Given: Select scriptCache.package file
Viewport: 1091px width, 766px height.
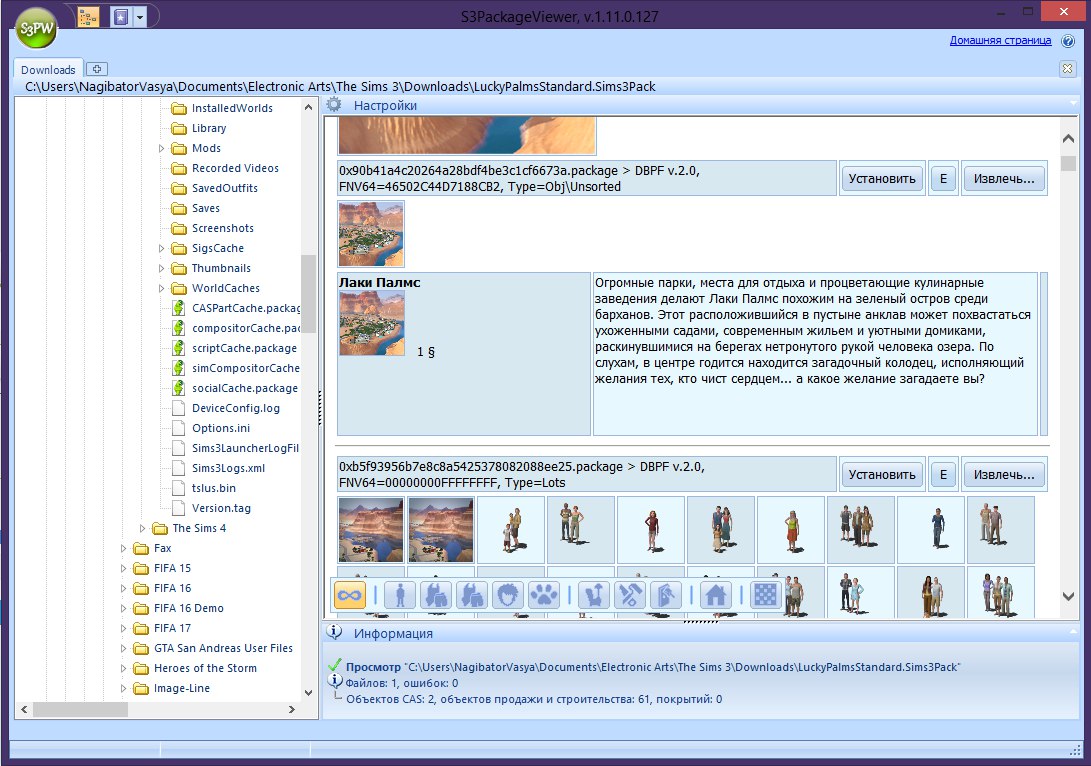Looking at the screenshot, I should pos(244,348).
